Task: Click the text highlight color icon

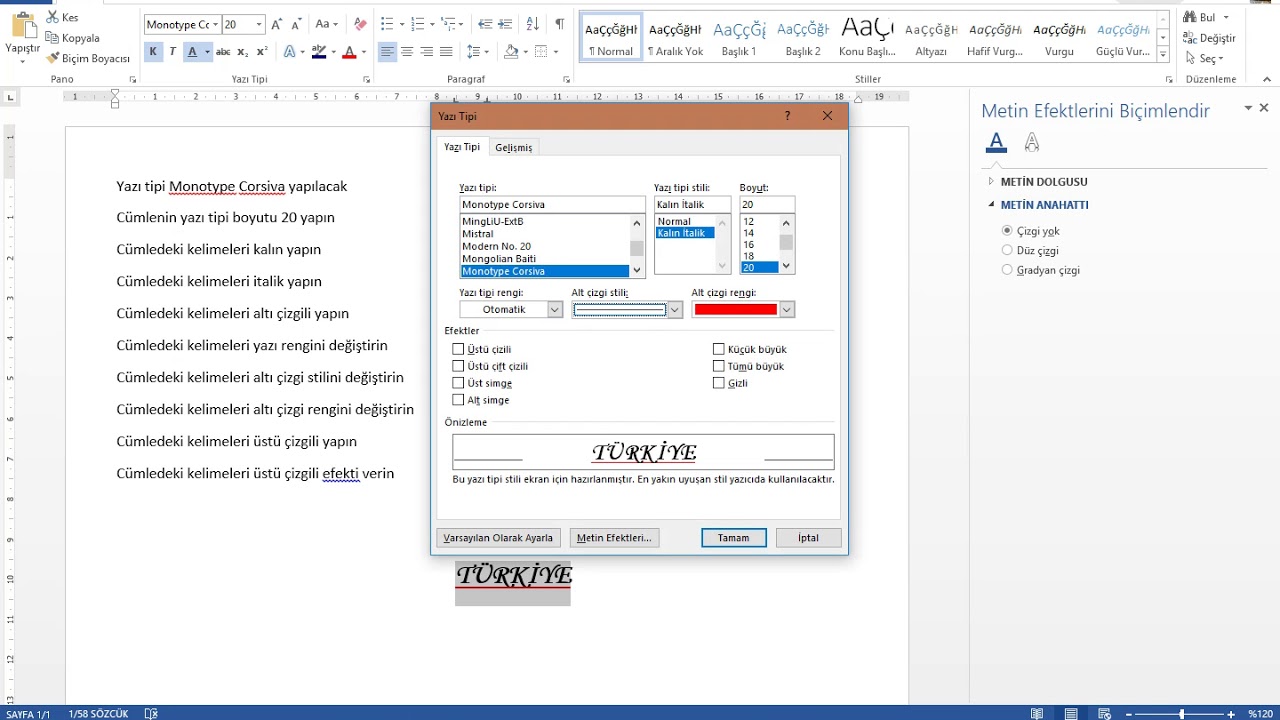Action: [x=320, y=51]
